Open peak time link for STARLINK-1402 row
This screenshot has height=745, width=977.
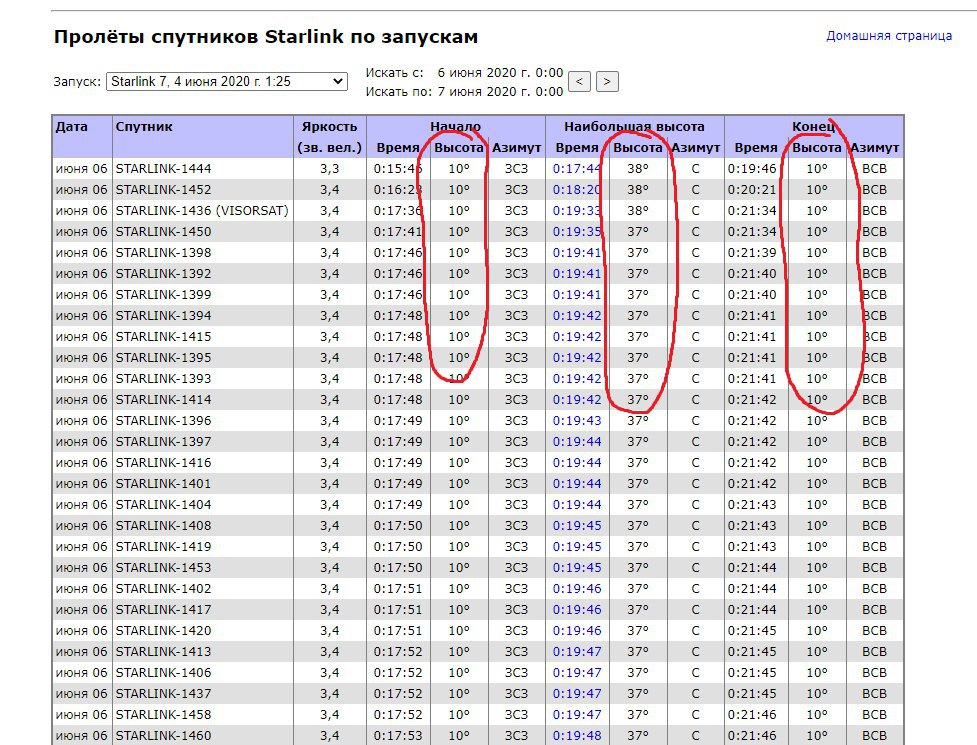(577, 589)
